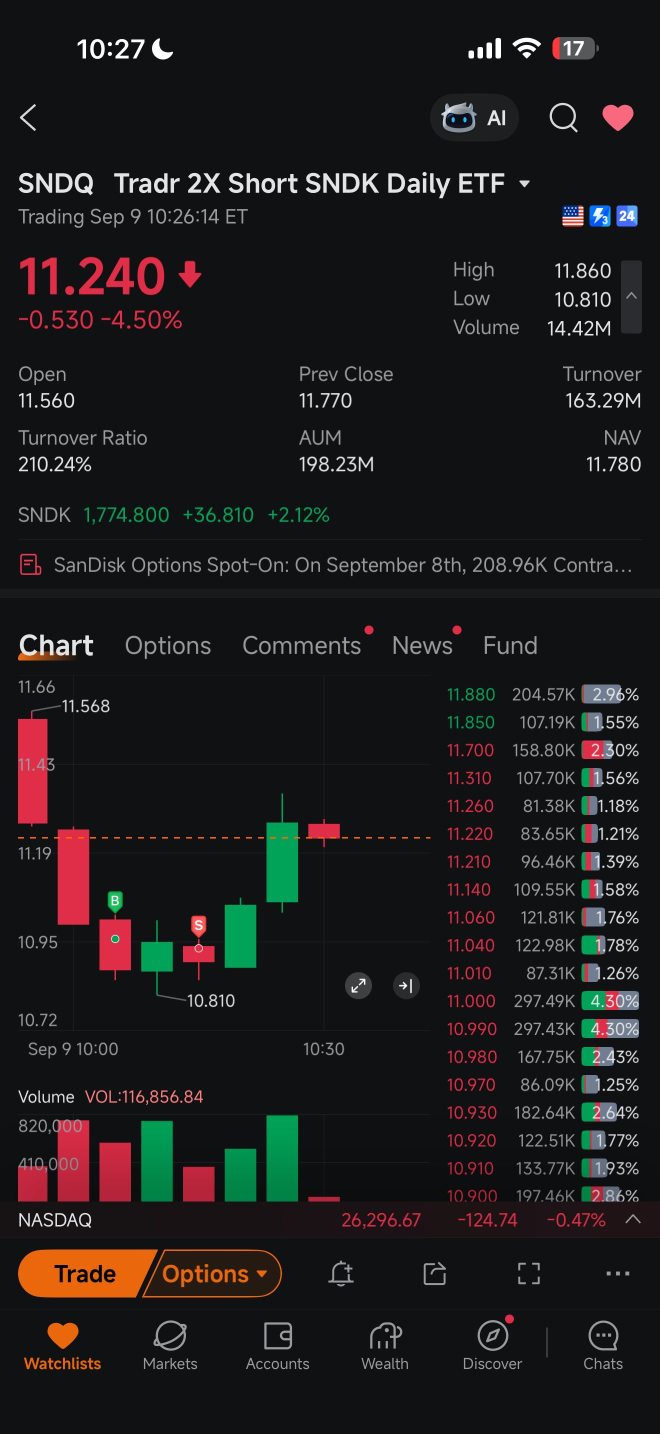Tap the orange Trade button
This screenshot has height=1434, width=660.
tap(86, 1274)
